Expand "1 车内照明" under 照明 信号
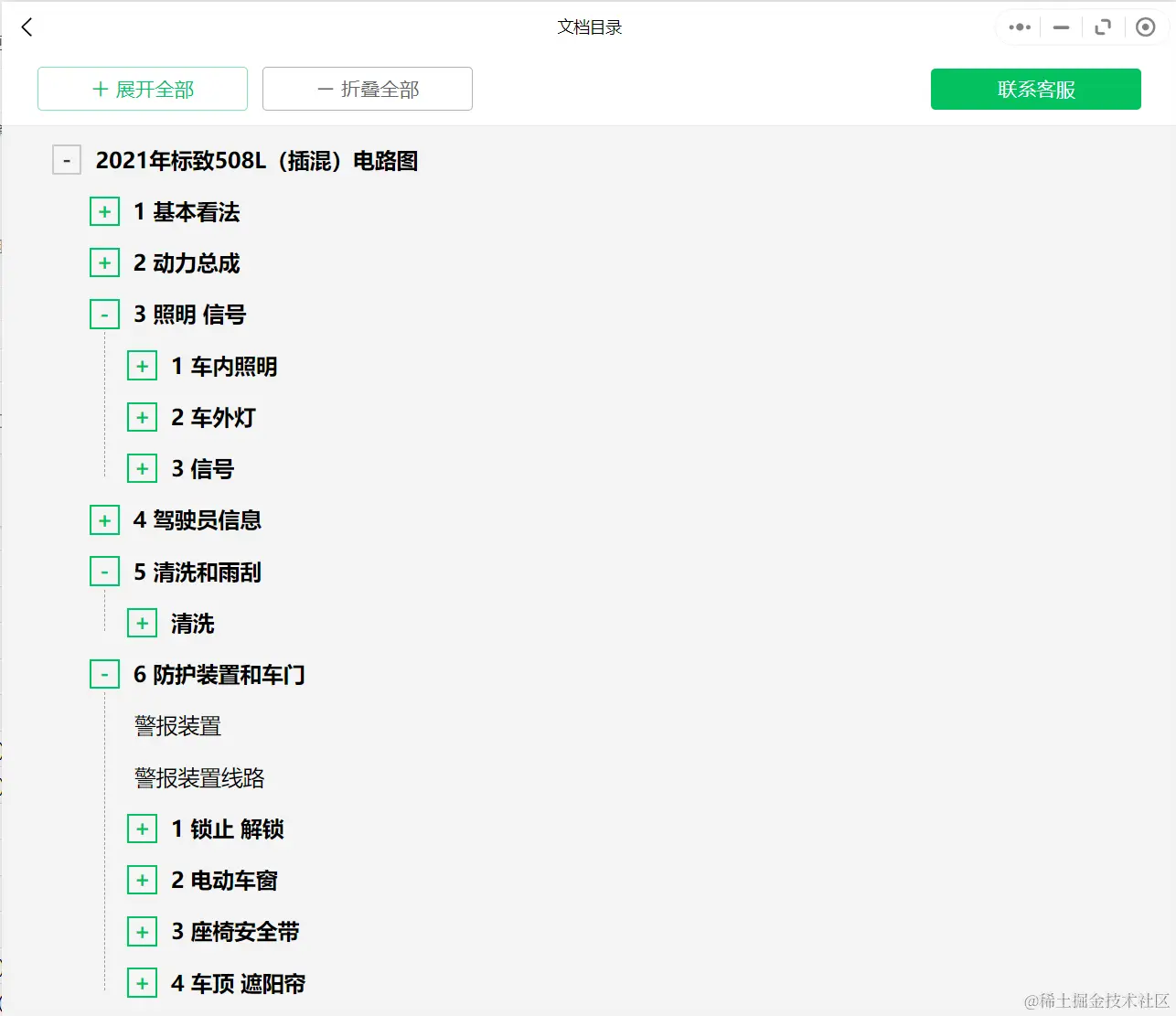This screenshot has height=1016, width=1176. coord(143,365)
